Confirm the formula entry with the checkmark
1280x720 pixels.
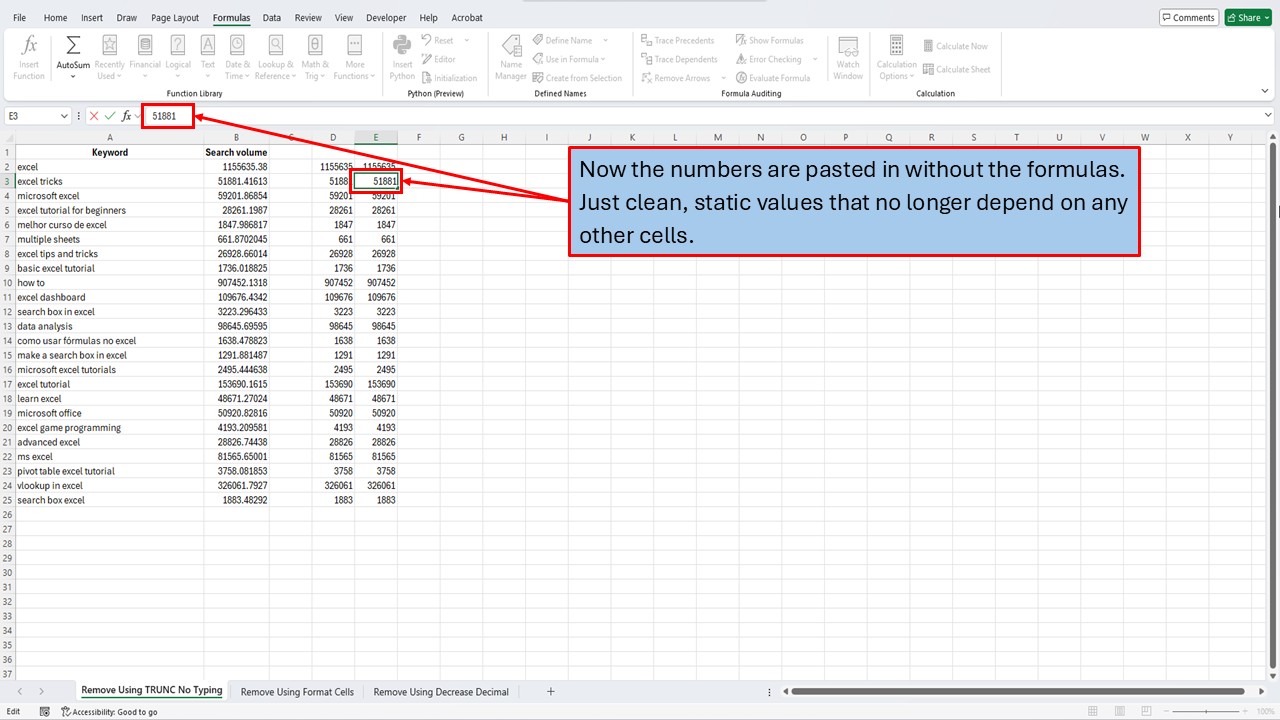coord(111,116)
